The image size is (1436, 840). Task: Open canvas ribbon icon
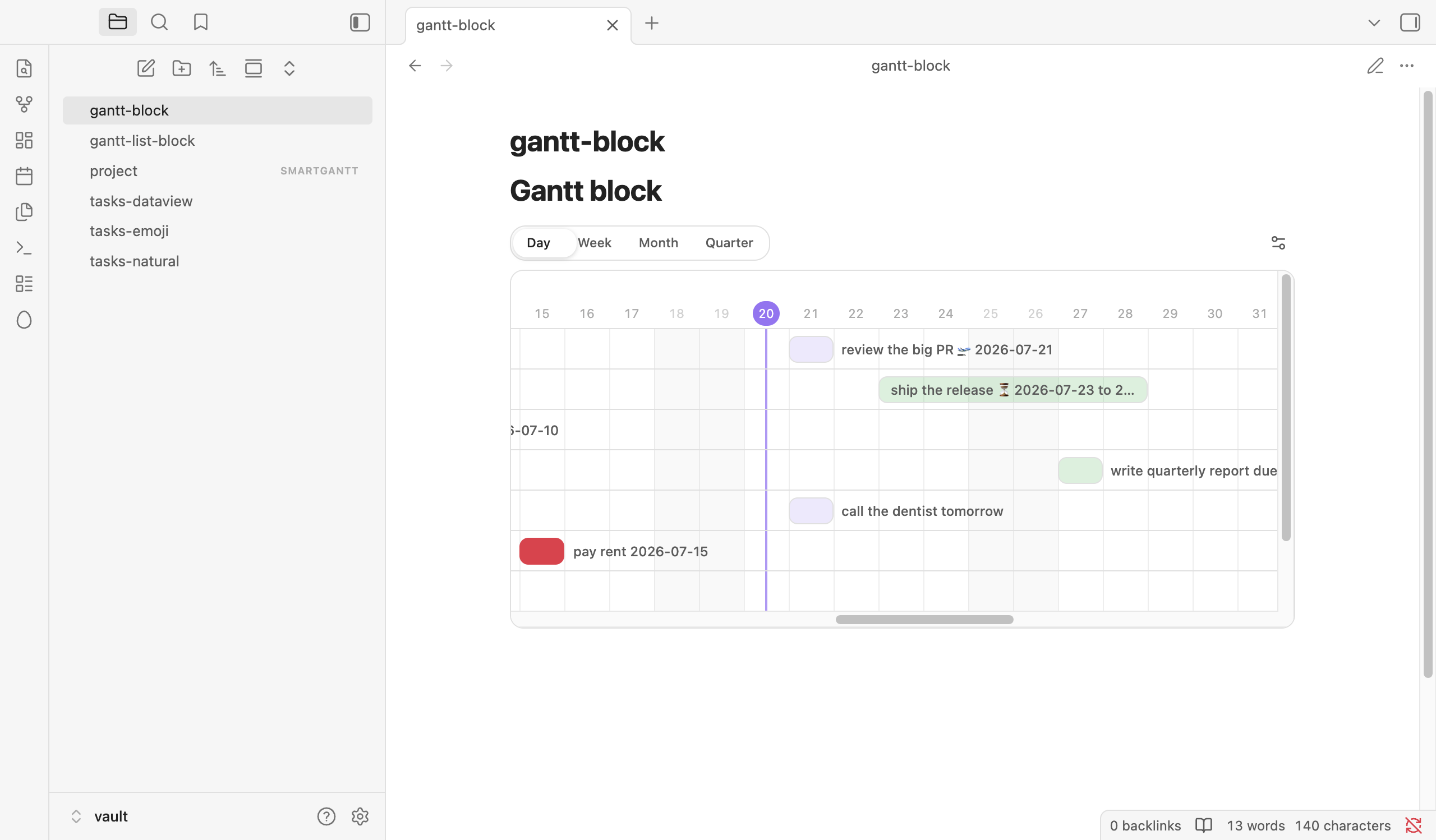click(24, 140)
